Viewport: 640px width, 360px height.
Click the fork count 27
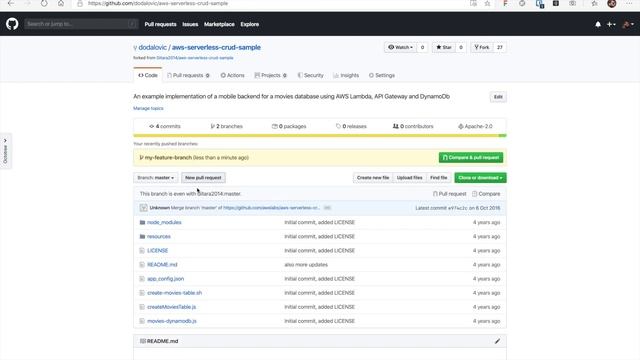pyautogui.click(x=500, y=47)
